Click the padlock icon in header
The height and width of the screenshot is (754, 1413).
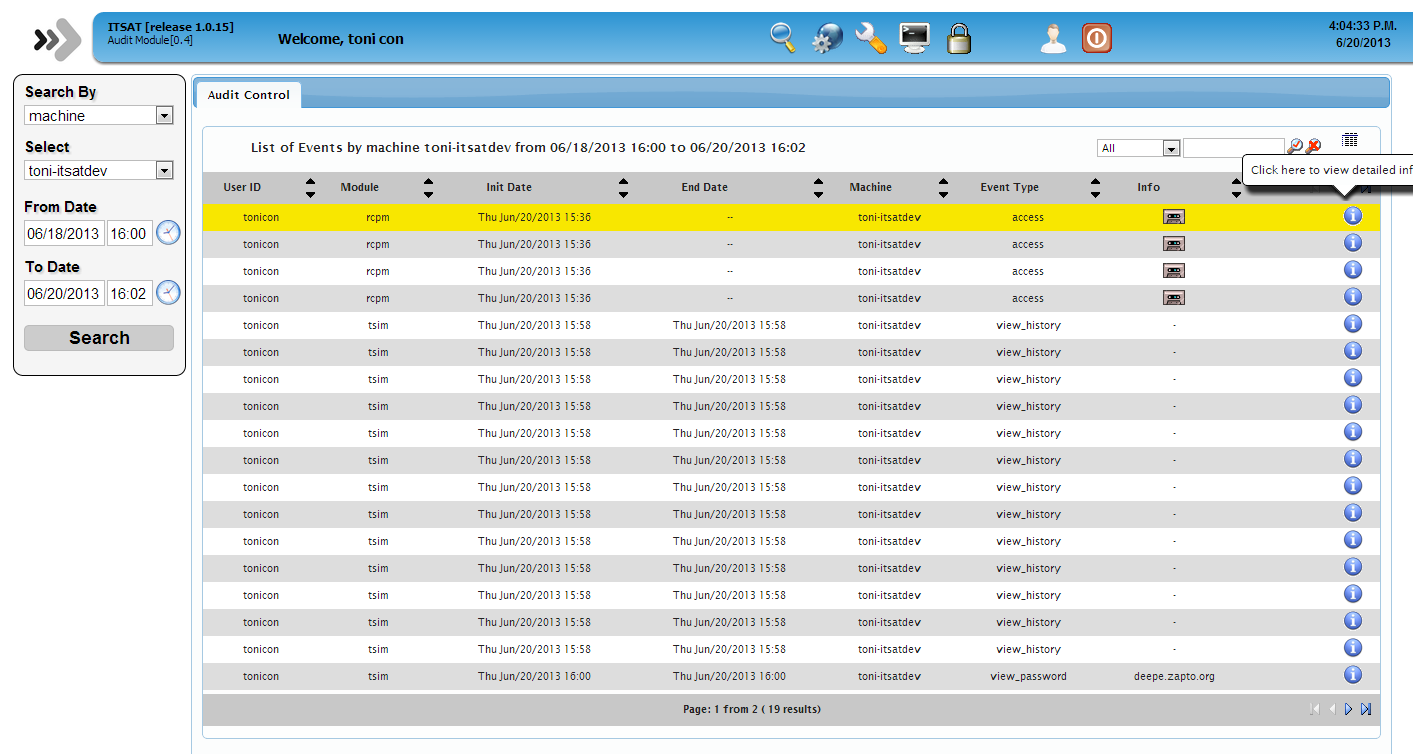(959, 39)
